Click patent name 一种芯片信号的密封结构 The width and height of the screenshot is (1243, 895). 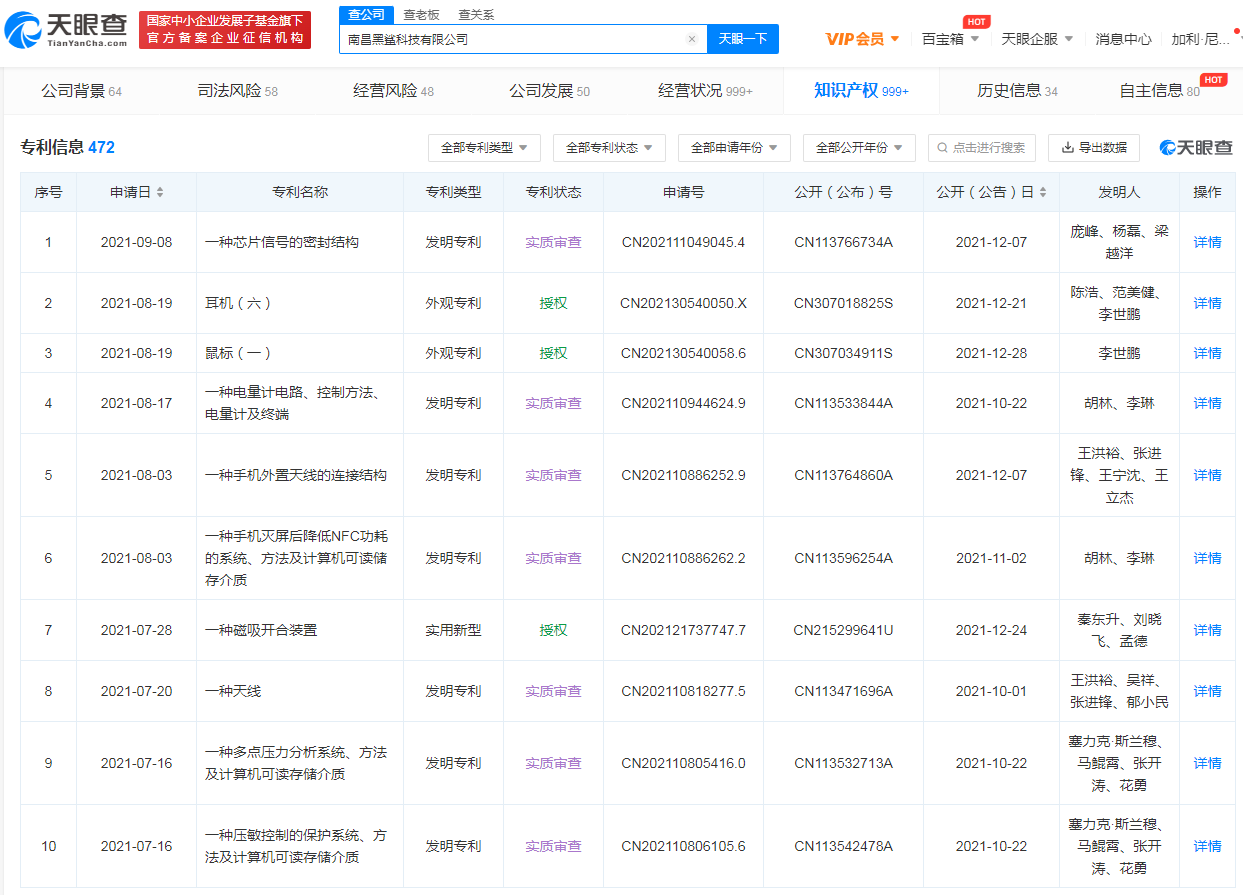click(x=281, y=242)
